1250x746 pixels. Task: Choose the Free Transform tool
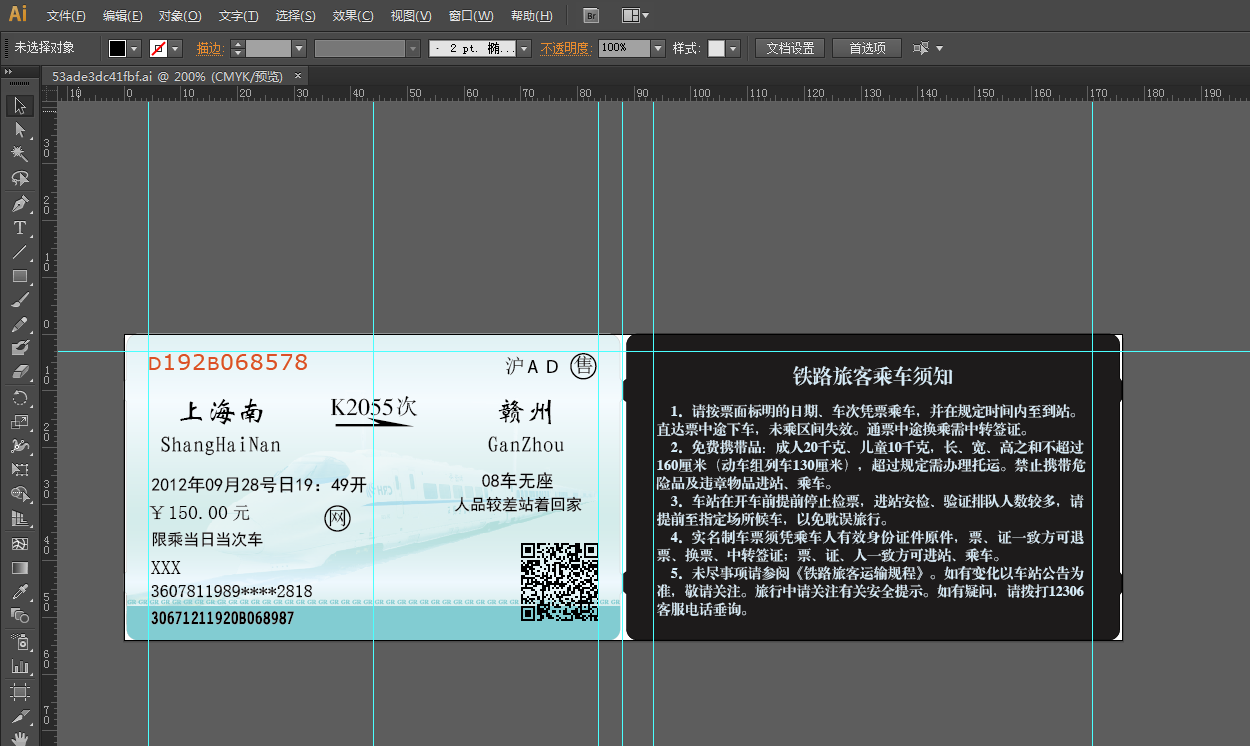[19, 469]
